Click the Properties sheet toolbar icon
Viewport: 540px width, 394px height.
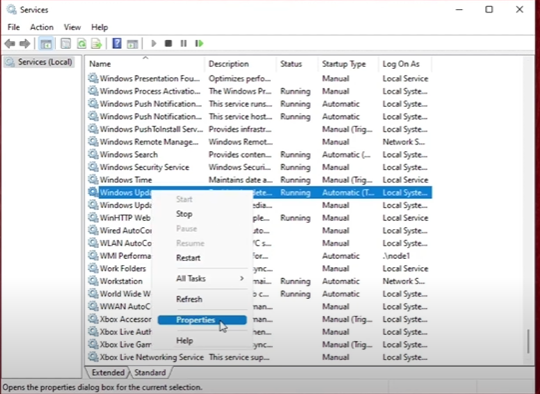tap(65, 44)
